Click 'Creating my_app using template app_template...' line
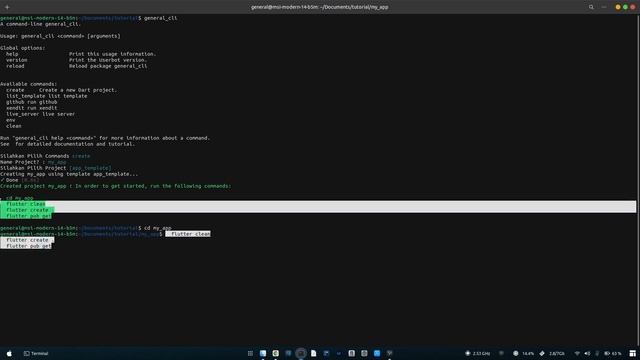Viewport: 640px width, 360px height. [x=69, y=174]
